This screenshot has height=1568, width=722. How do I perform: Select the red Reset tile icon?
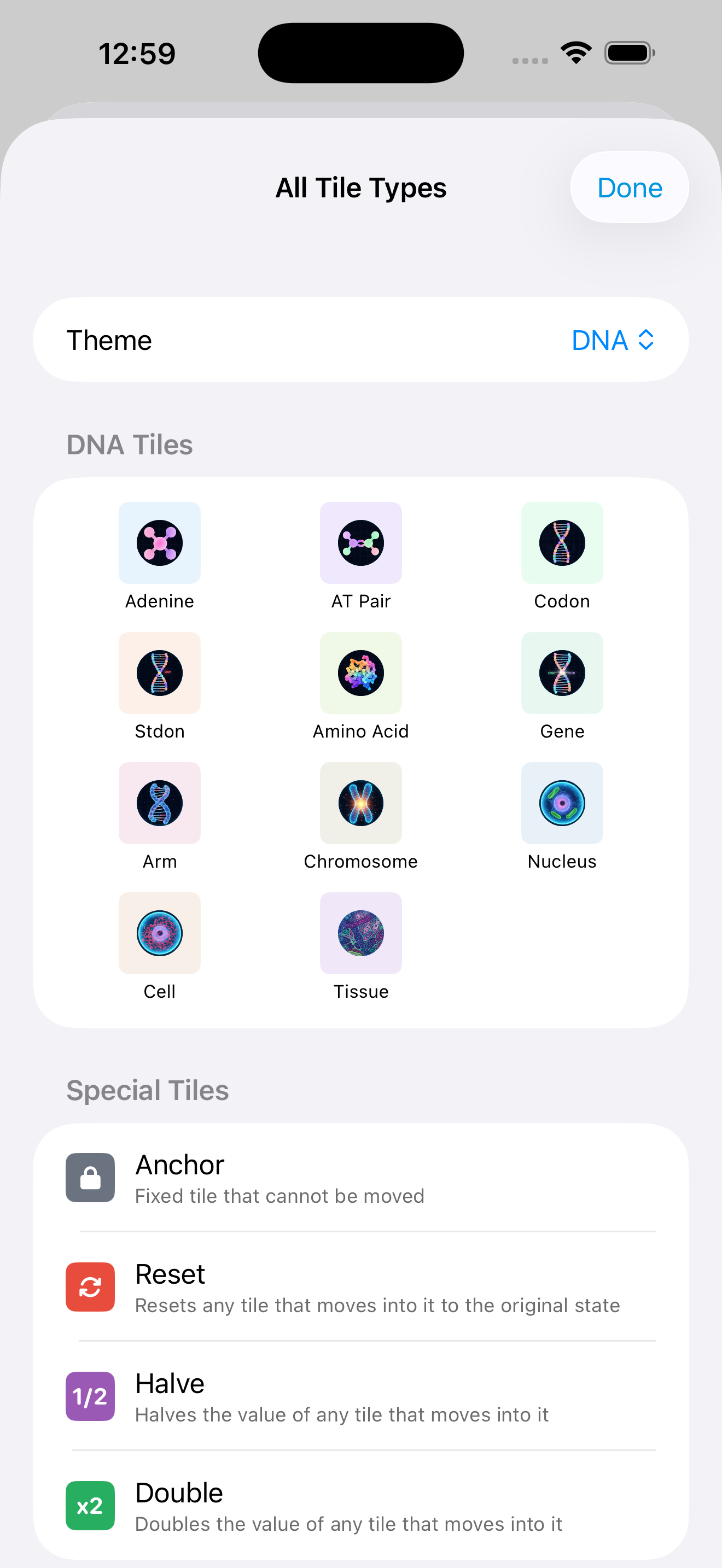coord(90,1287)
